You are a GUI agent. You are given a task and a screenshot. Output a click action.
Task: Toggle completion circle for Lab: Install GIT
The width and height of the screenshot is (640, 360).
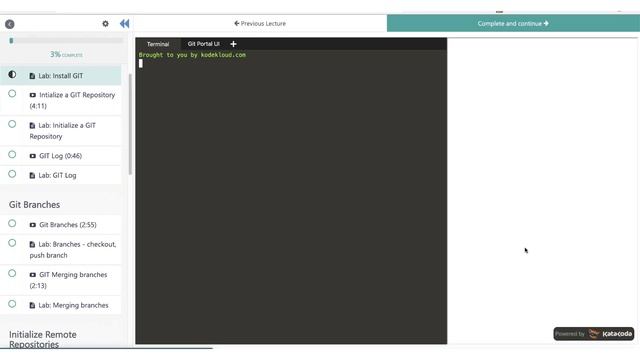tap(12, 75)
